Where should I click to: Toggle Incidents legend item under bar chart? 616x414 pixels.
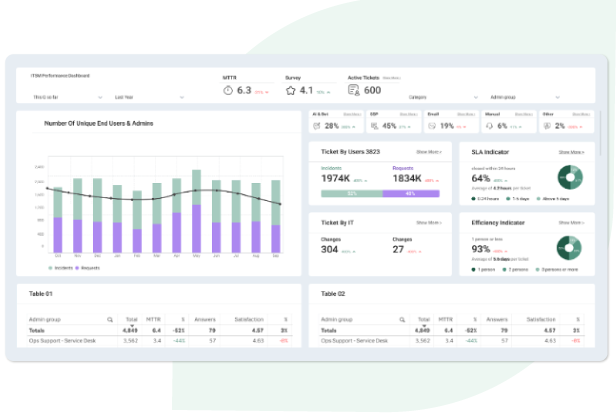pos(60,268)
